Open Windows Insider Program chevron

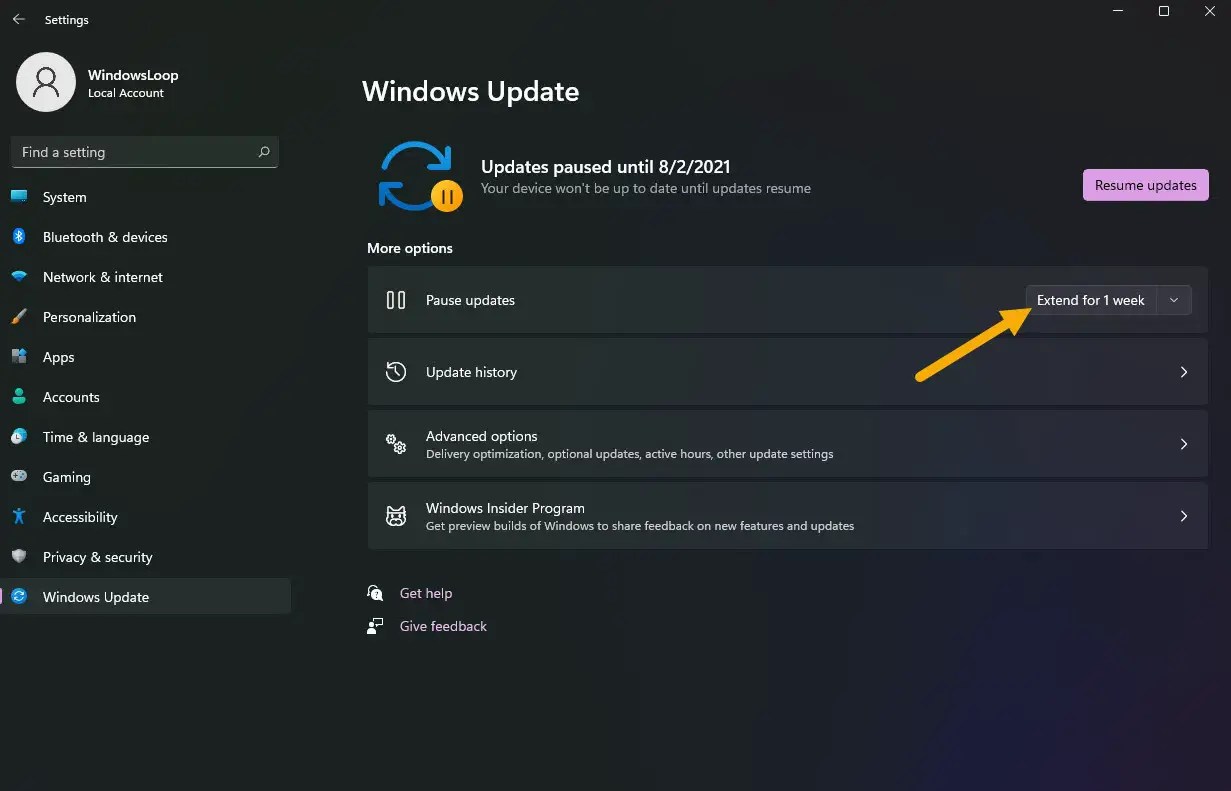point(1184,516)
